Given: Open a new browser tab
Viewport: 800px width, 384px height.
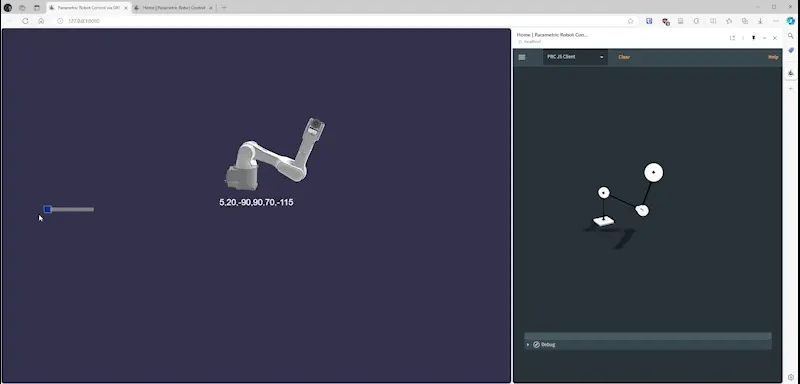Looking at the screenshot, I should [224, 8].
